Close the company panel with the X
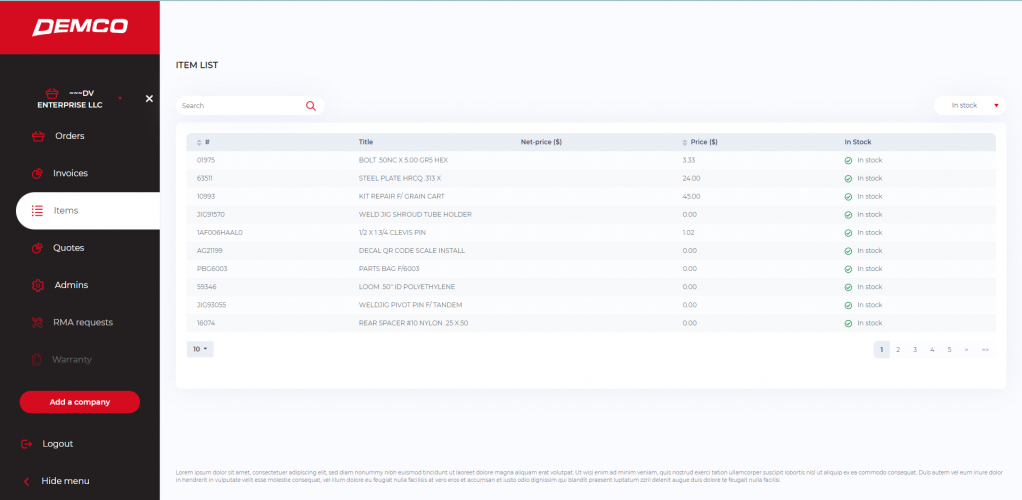Image resolution: width=1022 pixels, height=500 pixels. [149, 98]
